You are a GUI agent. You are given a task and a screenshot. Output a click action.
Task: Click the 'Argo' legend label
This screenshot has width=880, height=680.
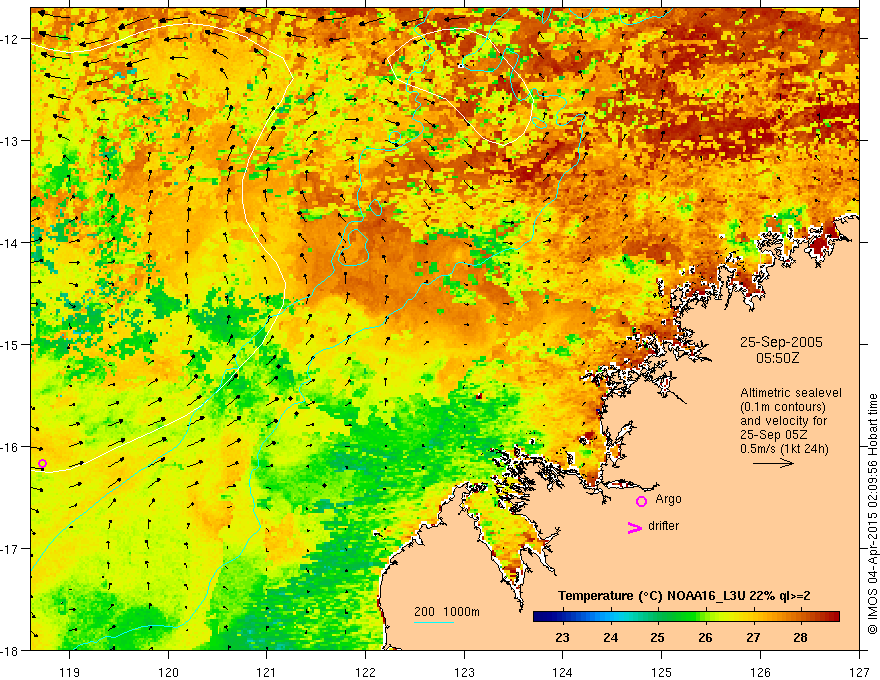click(668, 499)
